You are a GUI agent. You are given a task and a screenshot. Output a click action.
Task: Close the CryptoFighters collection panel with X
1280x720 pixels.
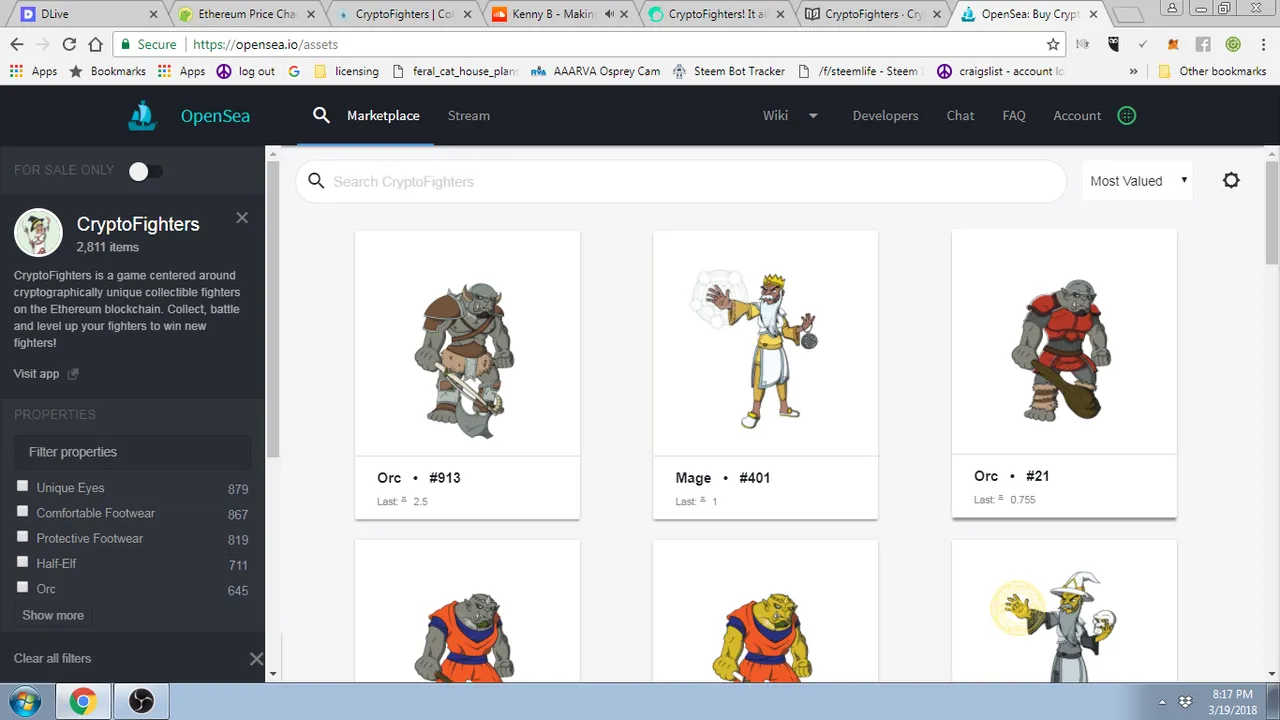coord(242,218)
